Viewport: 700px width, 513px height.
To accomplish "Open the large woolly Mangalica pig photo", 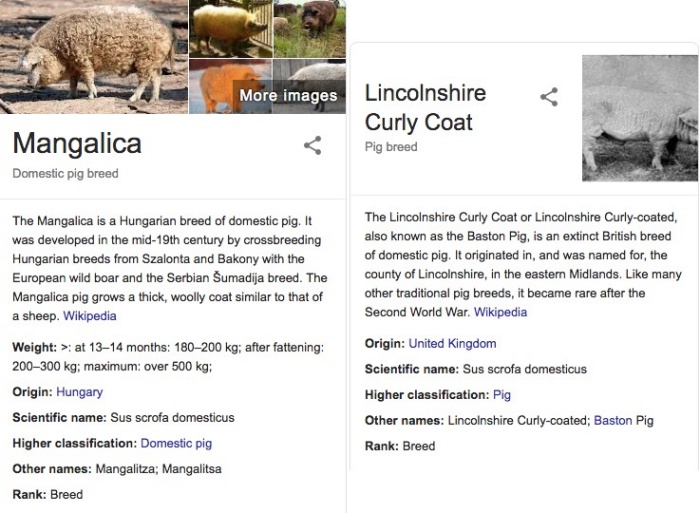I will 94,57.
